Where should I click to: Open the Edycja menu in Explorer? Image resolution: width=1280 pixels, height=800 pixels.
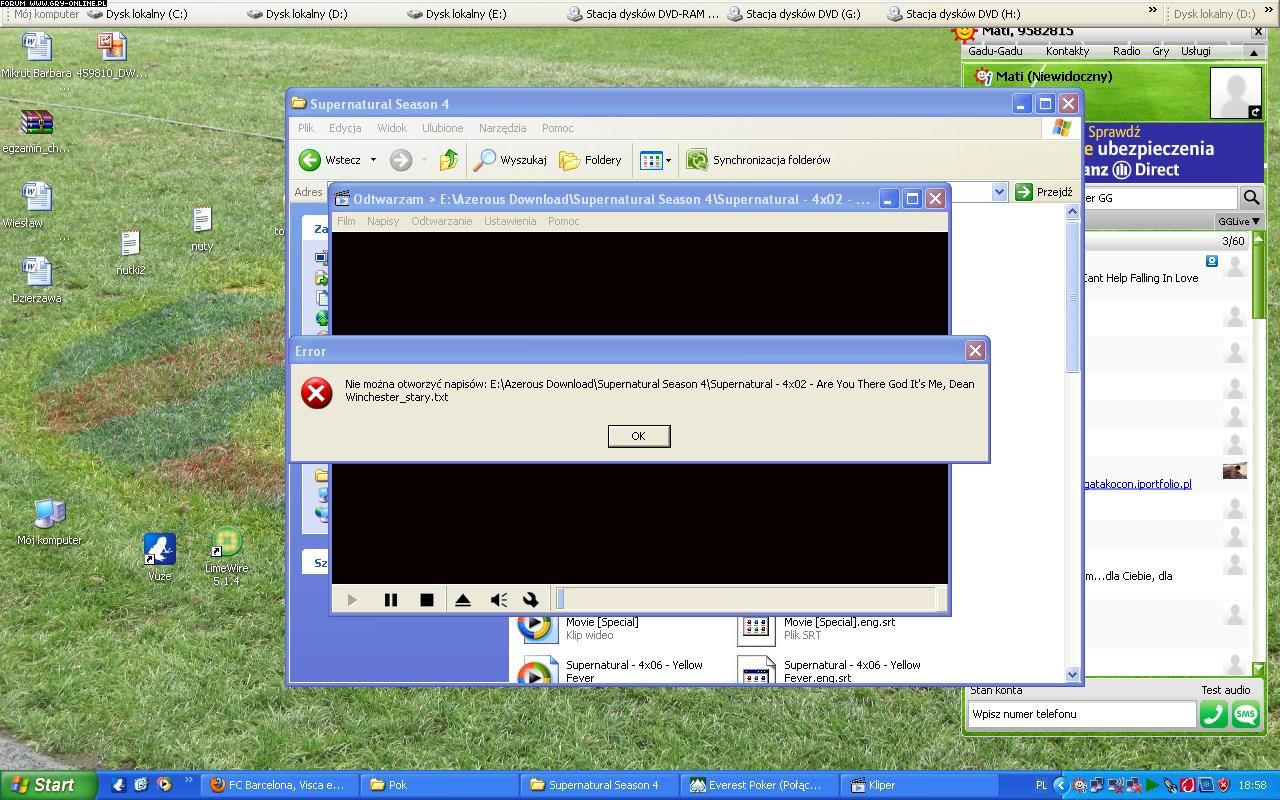(x=345, y=128)
